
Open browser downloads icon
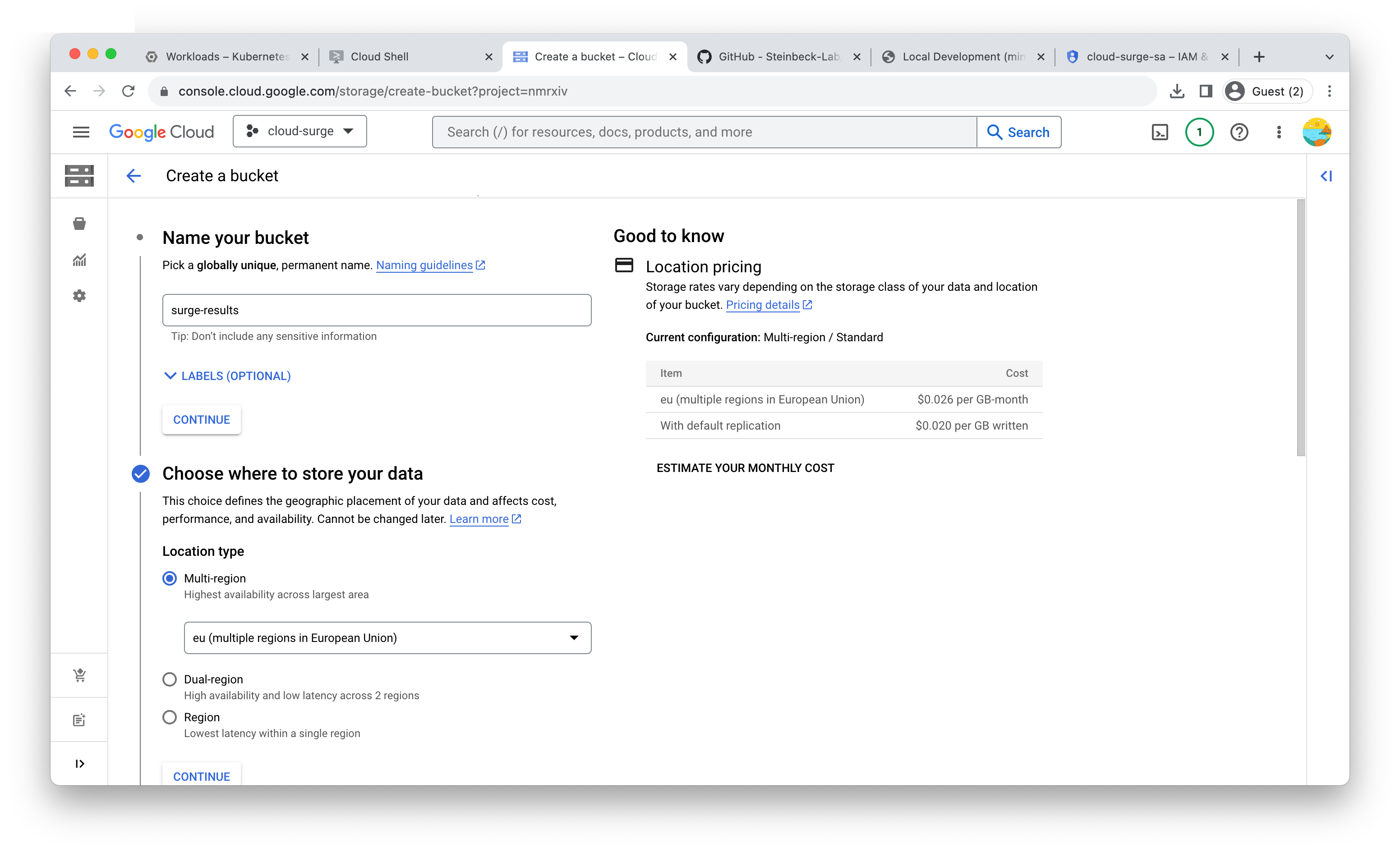click(1177, 92)
